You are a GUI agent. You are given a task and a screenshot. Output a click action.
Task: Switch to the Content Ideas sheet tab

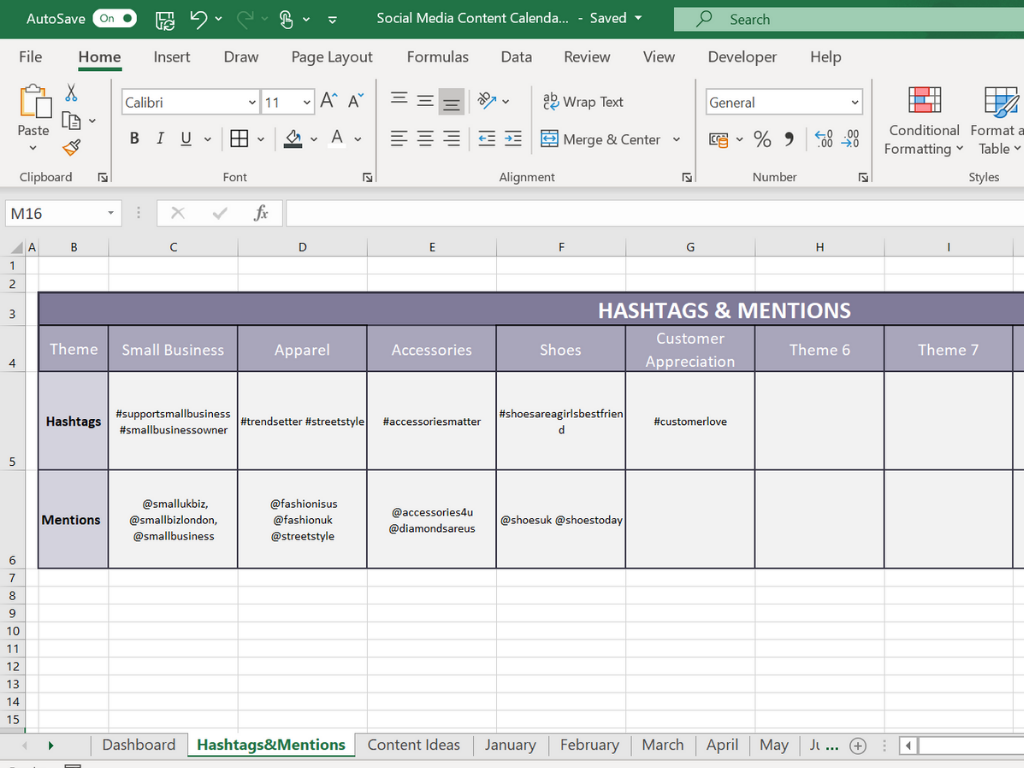point(413,745)
